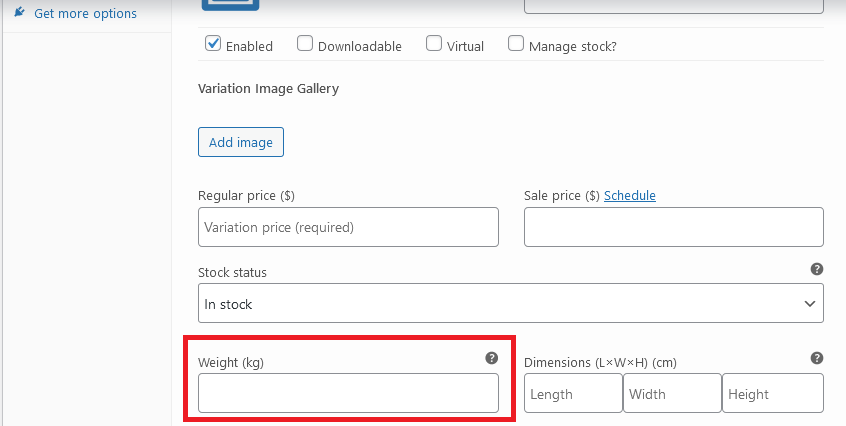Click the variation image thumbnail at top
This screenshot has height=426, width=846.
tap(230, 5)
